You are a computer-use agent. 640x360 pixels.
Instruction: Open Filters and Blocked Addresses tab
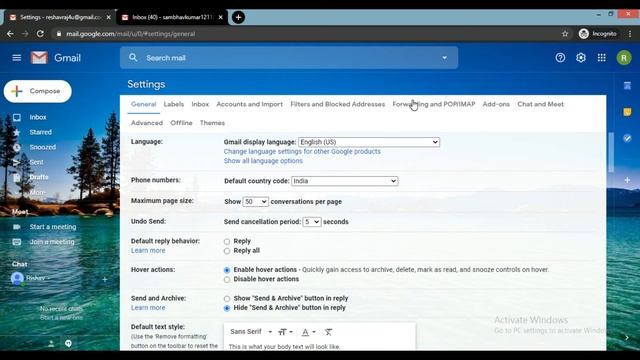[x=338, y=104]
